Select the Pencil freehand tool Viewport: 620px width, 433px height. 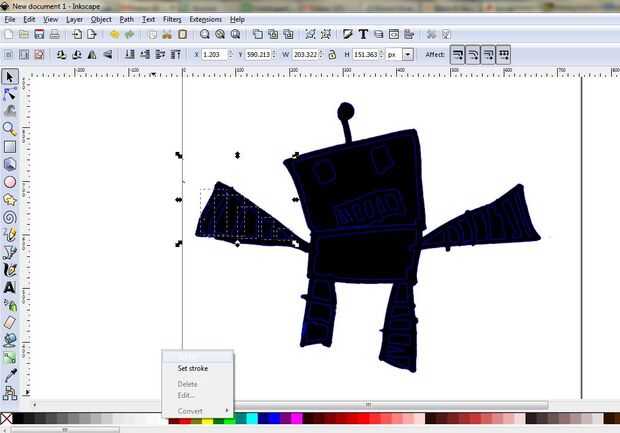point(10,234)
